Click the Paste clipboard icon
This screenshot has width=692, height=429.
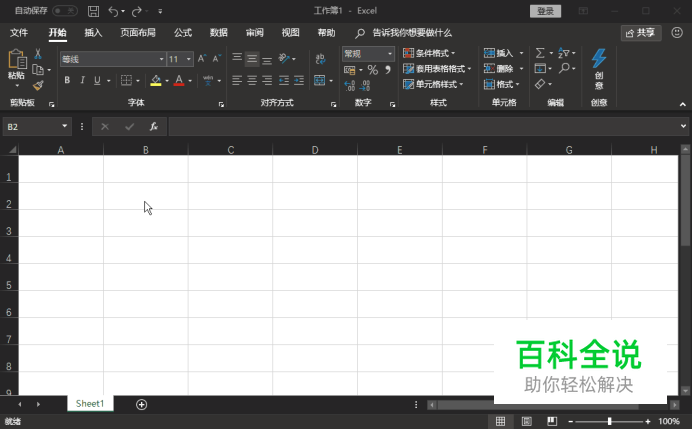pos(17,60)
